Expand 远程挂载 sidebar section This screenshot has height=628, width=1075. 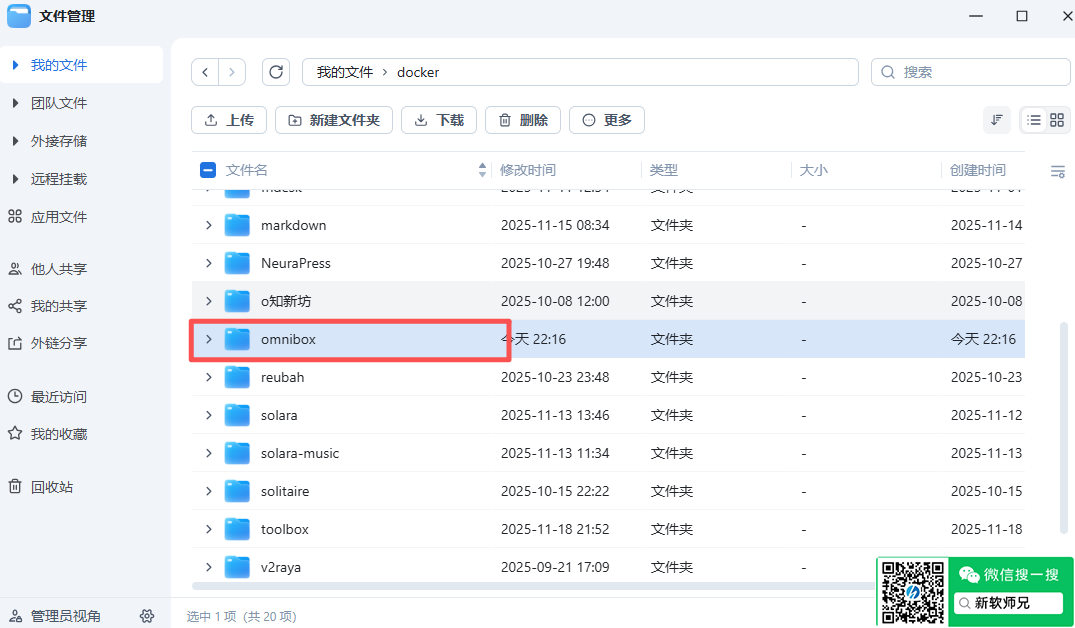click(x=58, y=179)
